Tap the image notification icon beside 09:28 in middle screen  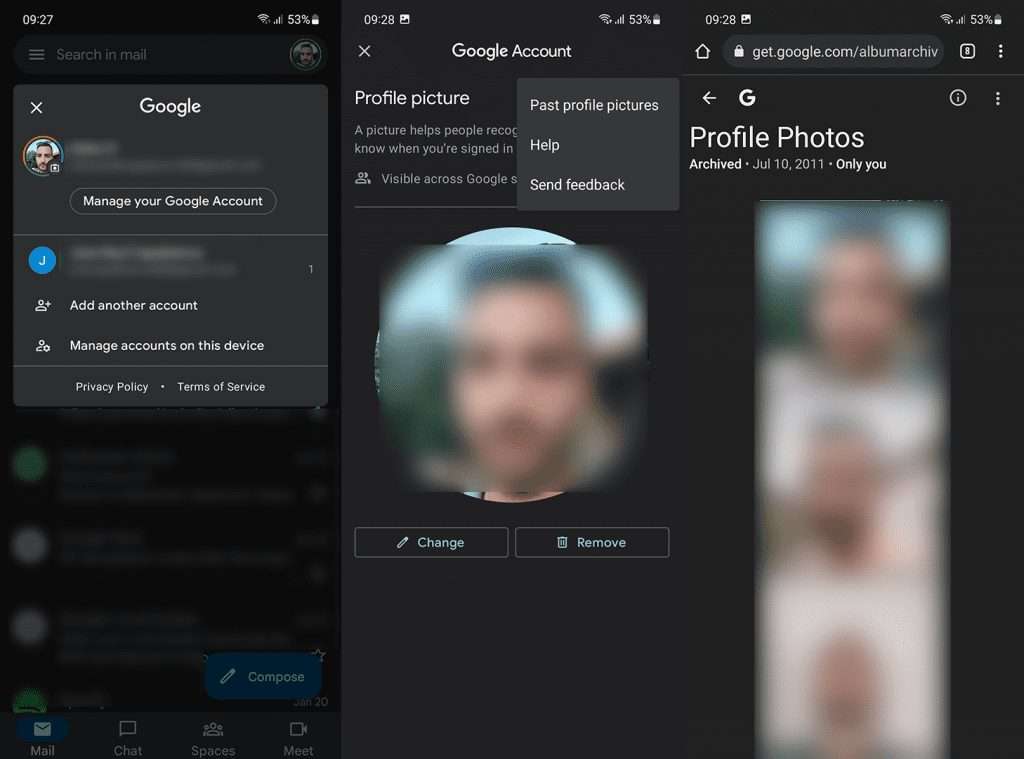pyautogui.click(x=405, y=19)
